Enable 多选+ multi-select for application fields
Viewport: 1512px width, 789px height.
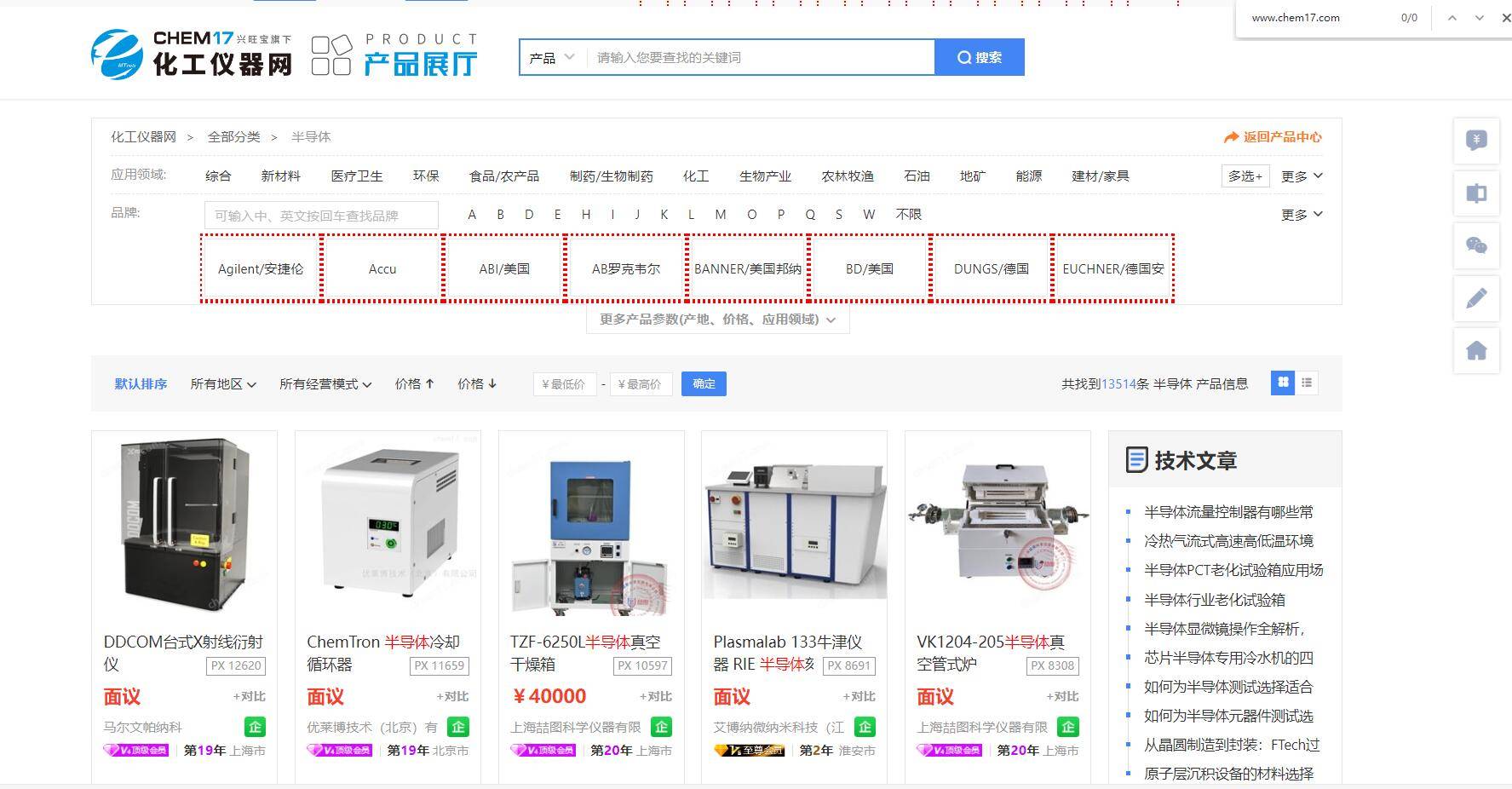coord(1245,176)
